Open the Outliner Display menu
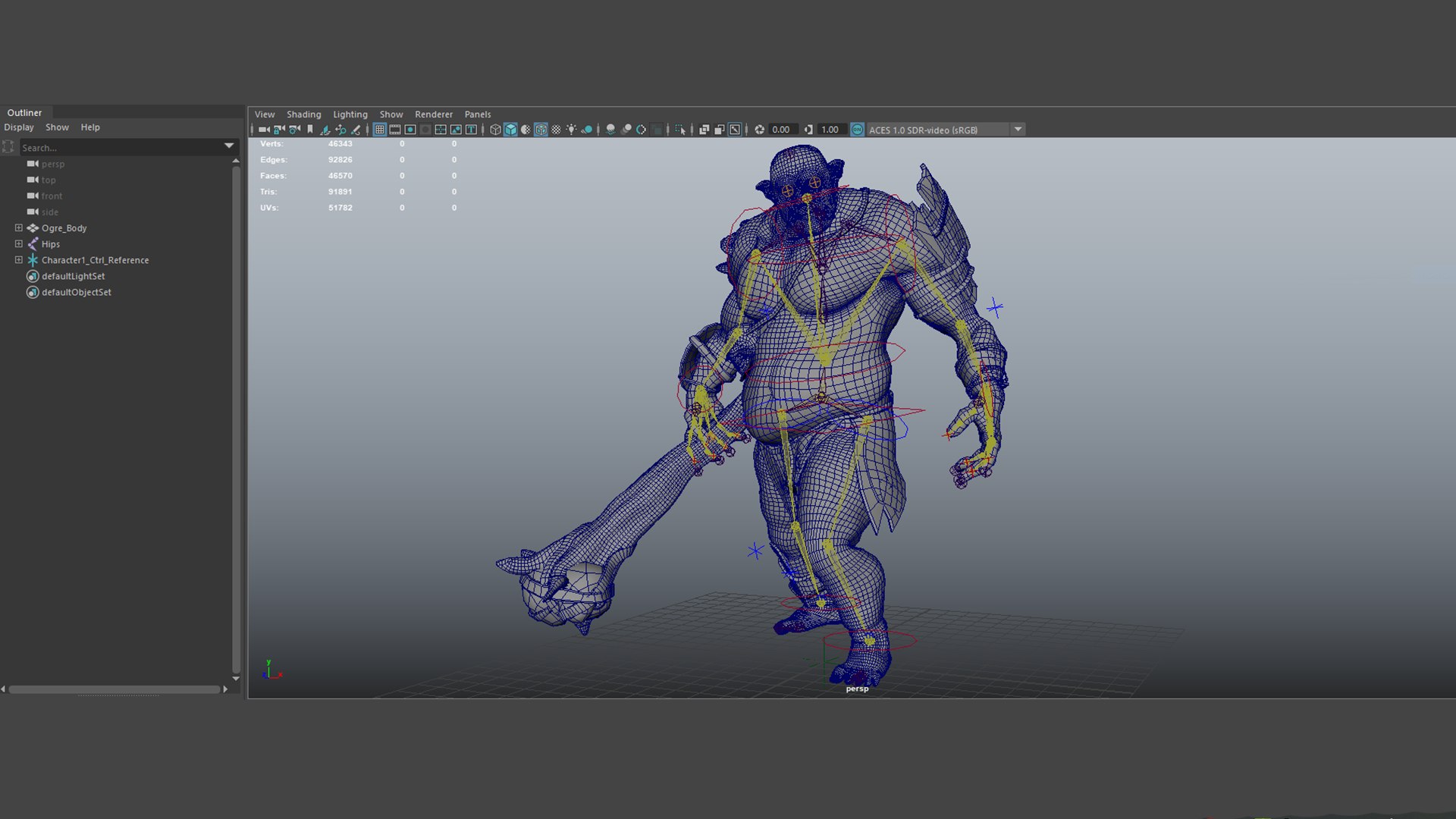This screenshot has height=819, width=1456. (x=19, y=127)
